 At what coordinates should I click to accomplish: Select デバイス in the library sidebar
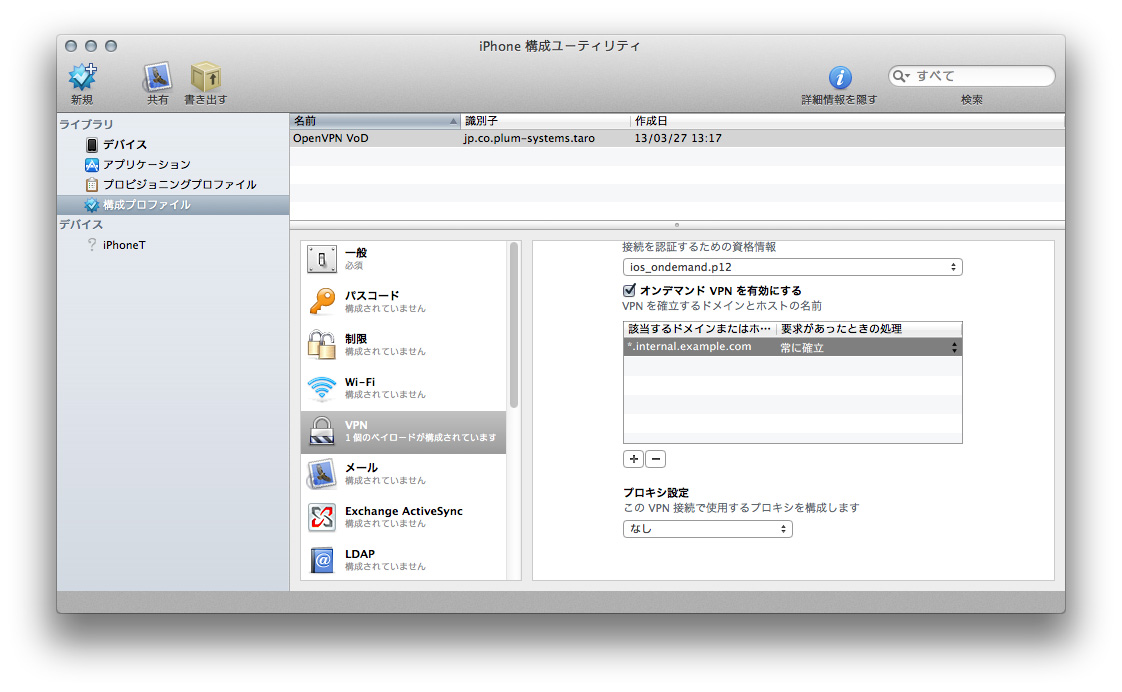click(x=125, y=145)
